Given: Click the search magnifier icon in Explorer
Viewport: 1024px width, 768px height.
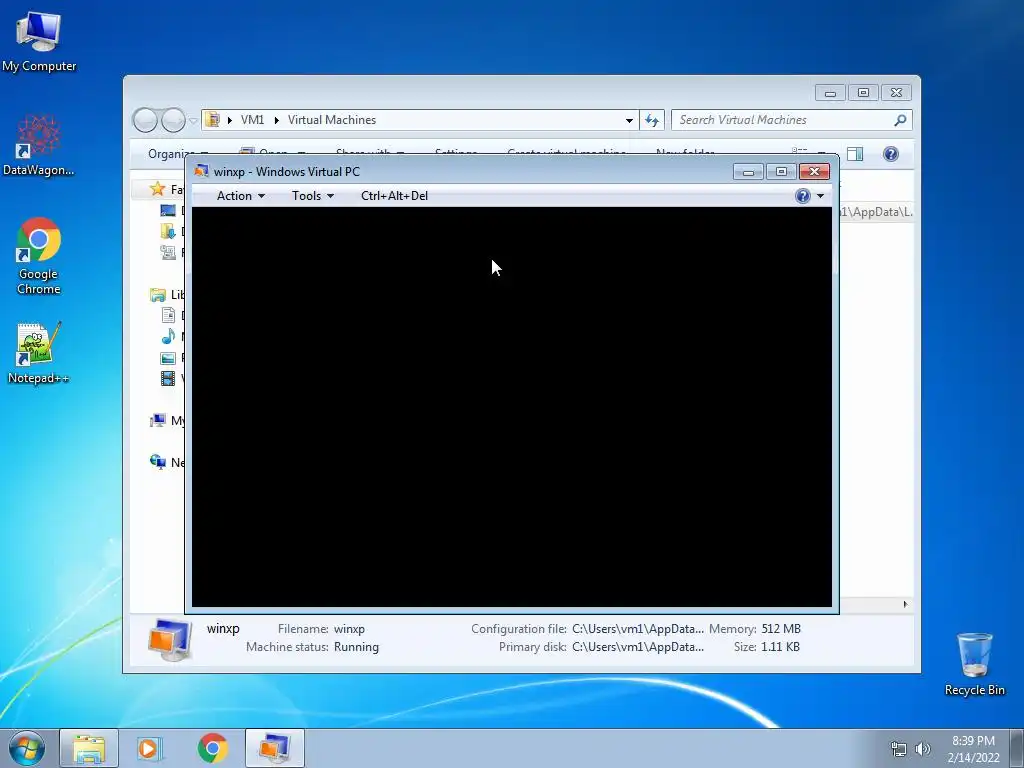Looking at the screenshot, I should [901, 120].
